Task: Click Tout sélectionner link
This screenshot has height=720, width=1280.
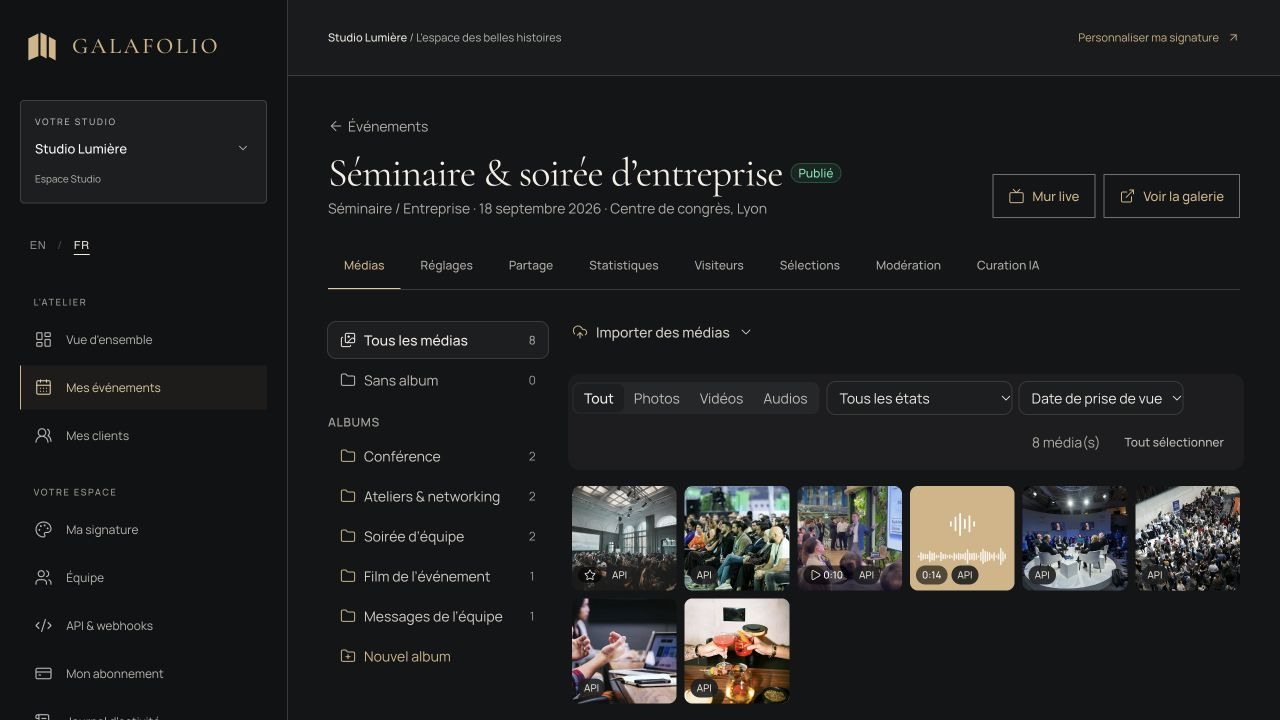Action: pos(1173,442)
